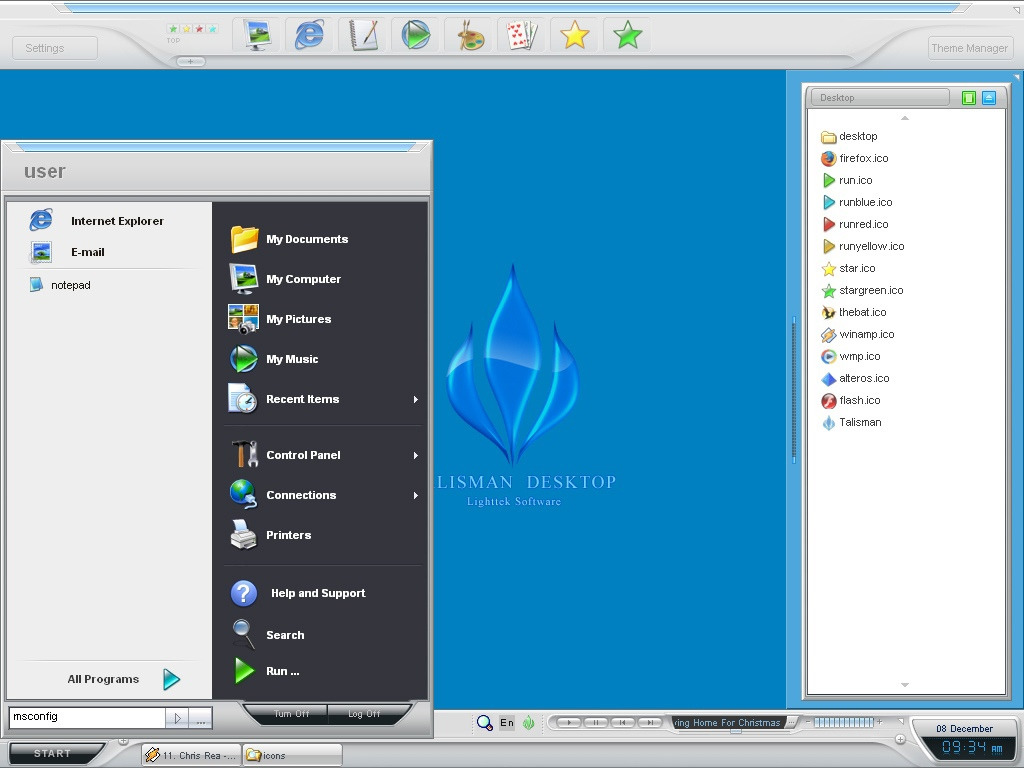This screenshot has height=768, width=1024.
Task: Click the msconfig command input field
Action: (x=86, y=717)
